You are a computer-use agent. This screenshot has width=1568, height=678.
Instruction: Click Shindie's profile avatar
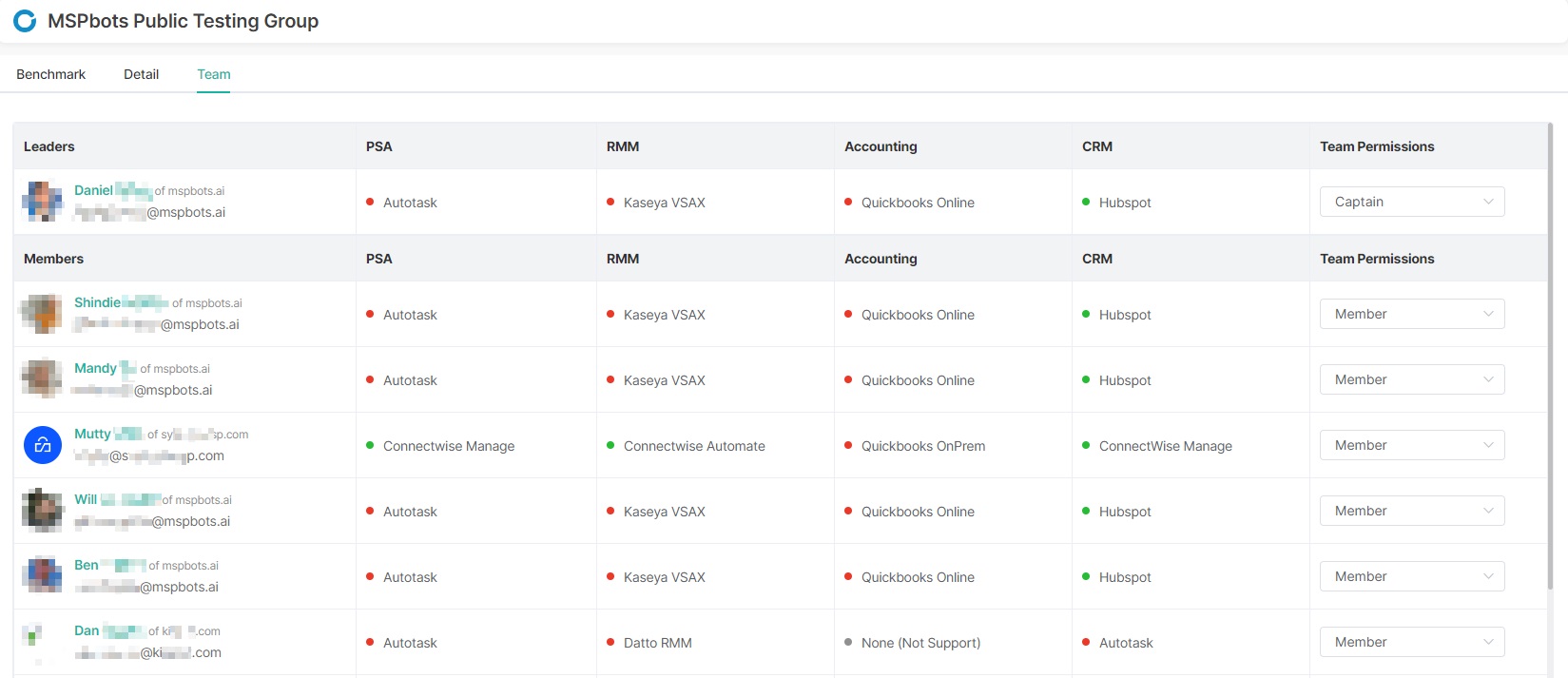[43, 314]
